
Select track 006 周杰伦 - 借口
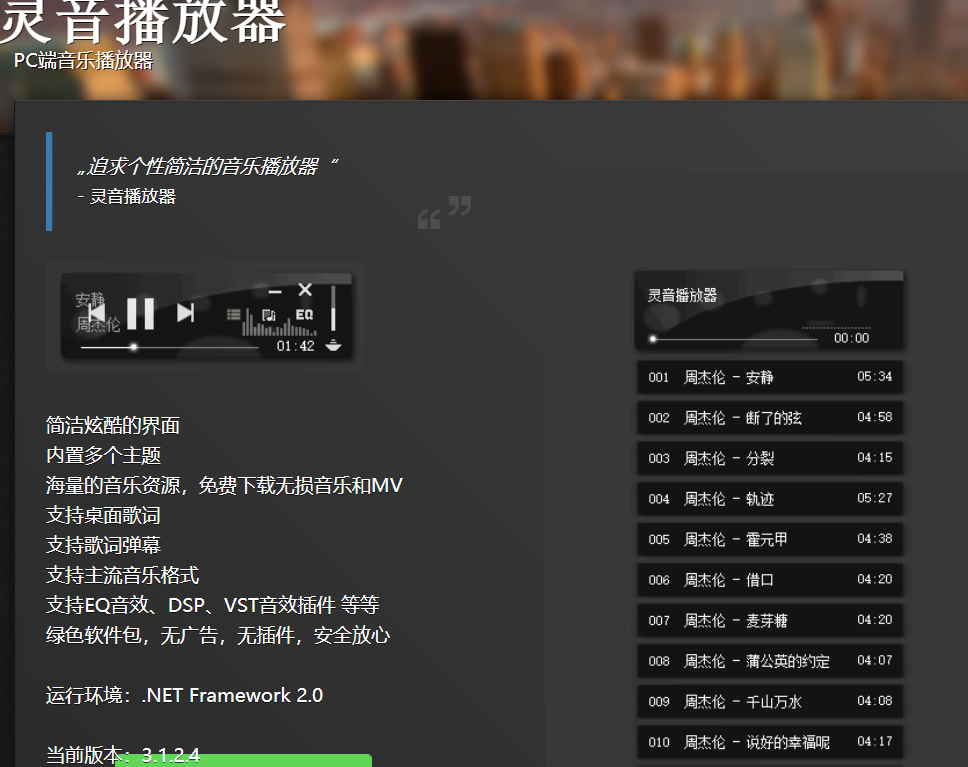pyautogui.click(x=770, y=580)
